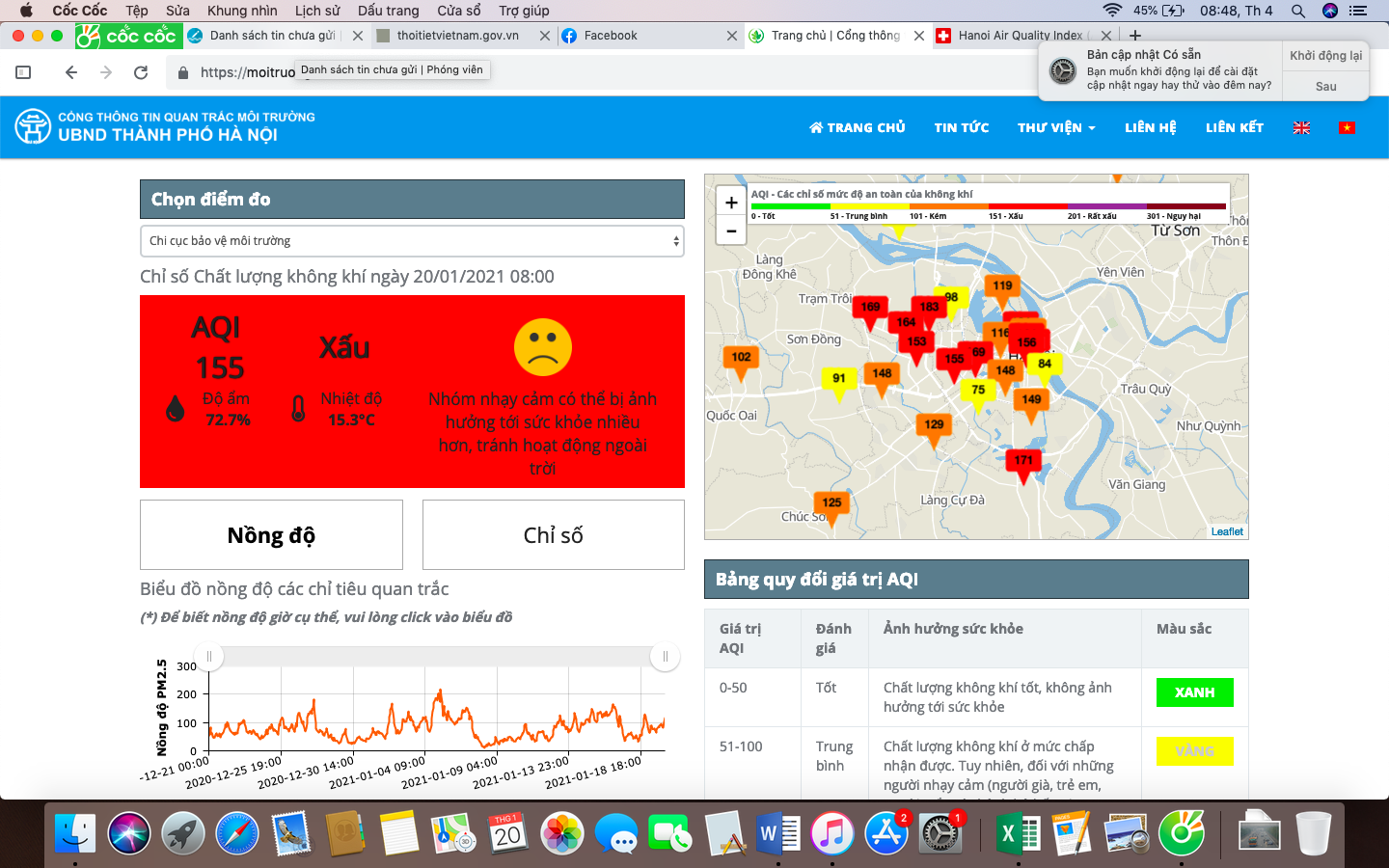Expand the THƯ VIỆN navigation menu
Viewport: 1389px width, 868px height.
[x=1056, y=127]
